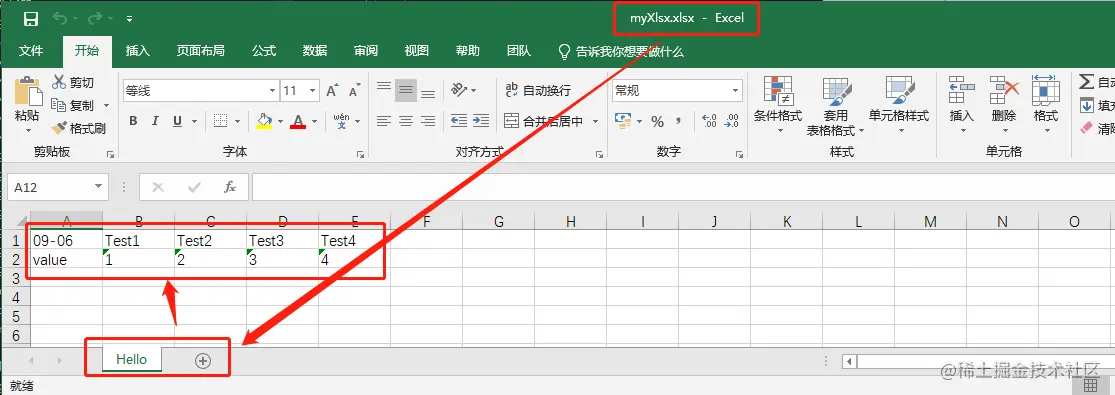Screen dimensions: 1115x395
Task: Switch to the 插入 ribbon tab
Action: point(137,51)
